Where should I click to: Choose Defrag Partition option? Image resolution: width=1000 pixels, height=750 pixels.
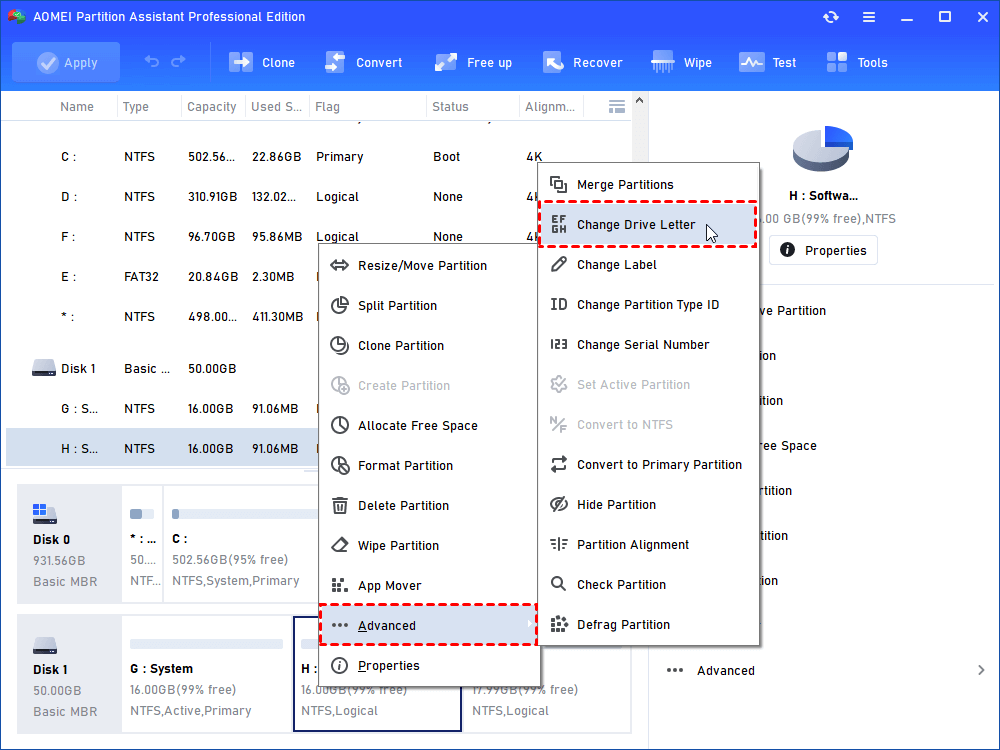point(649,624)
